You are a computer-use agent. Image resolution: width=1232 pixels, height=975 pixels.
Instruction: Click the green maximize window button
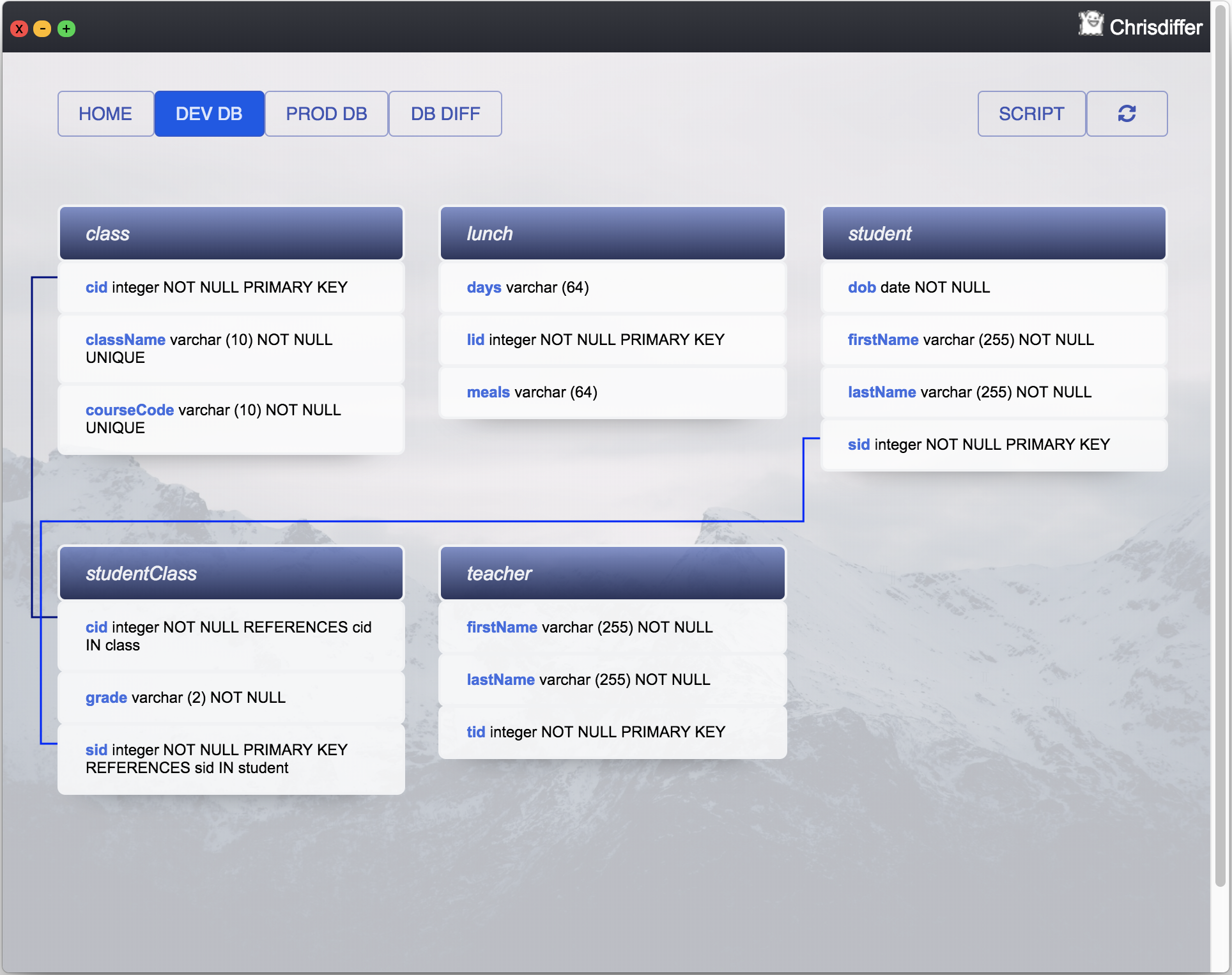(x=66, y=29)
